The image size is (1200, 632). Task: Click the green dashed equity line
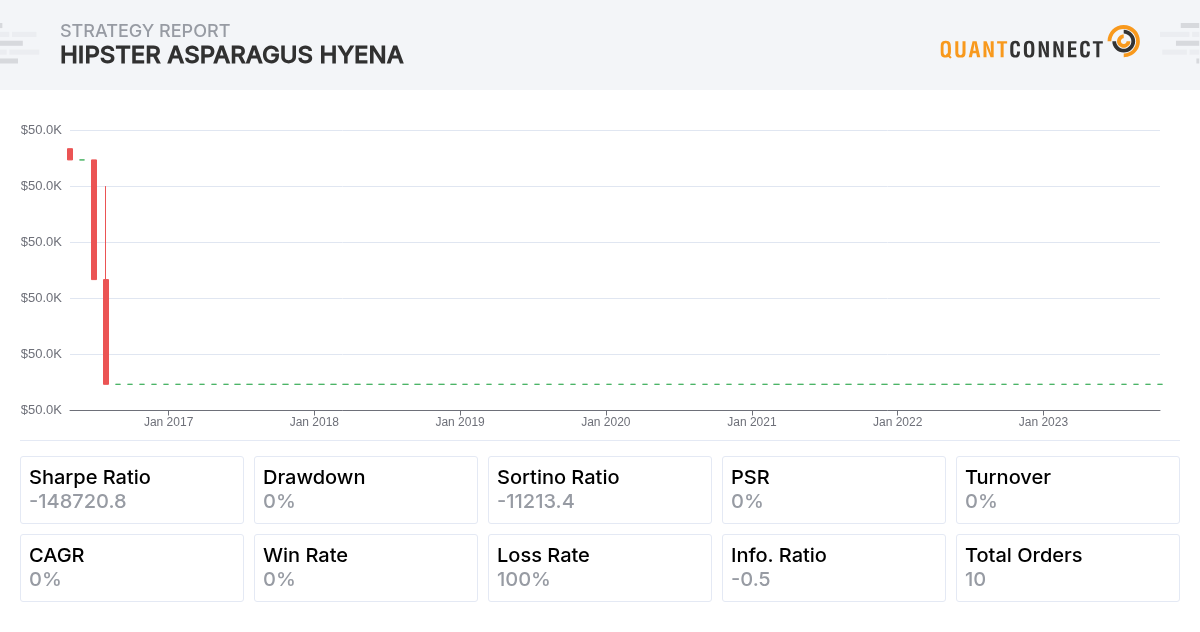point(638,384)
